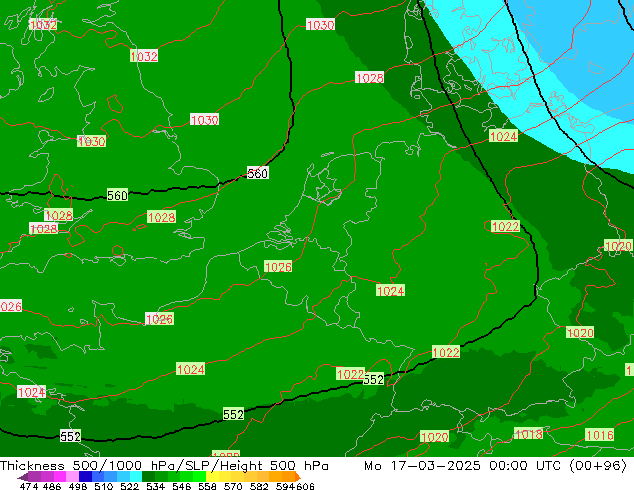Click the 486 legend value
The width and height of the screenshot is (634, 490).
point(52,486)
